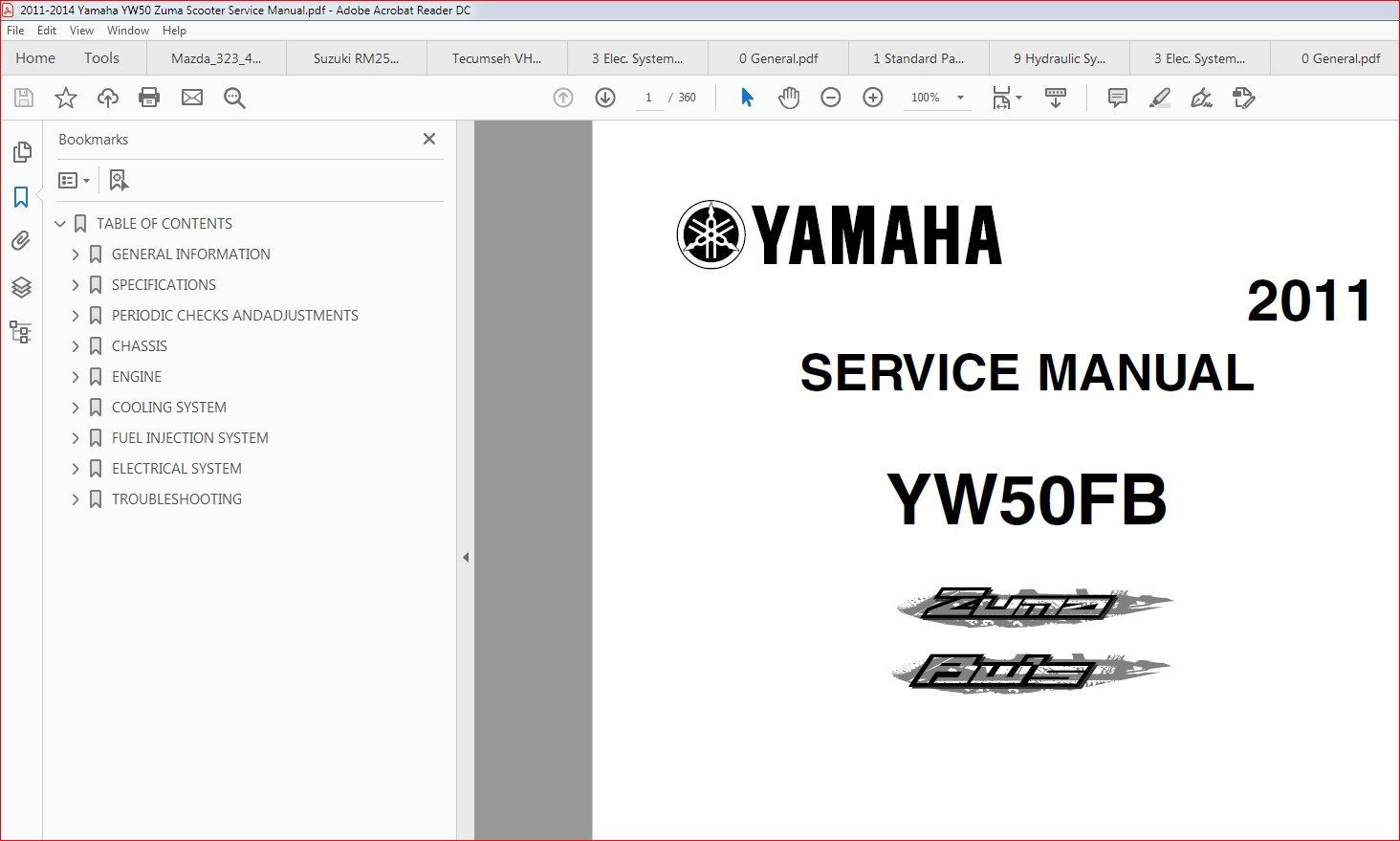Image resolution: width=1400 pixels, height=841 pixels.
Task: Click the upload to cloud icon
Action: pos(108,98)
